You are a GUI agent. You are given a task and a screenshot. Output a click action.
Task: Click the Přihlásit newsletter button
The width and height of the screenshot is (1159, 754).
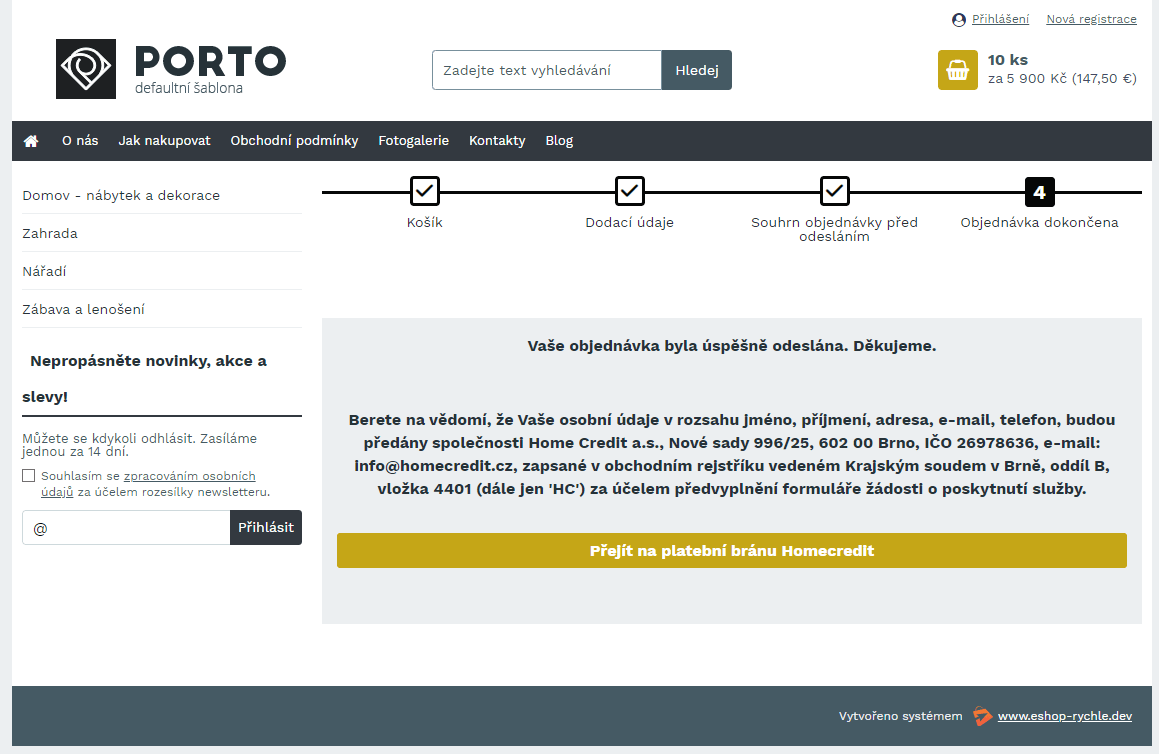266,528
